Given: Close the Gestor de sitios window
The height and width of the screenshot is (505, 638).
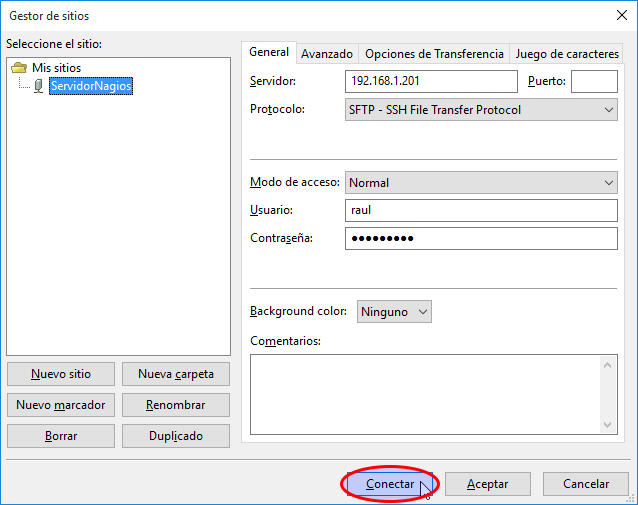Looking at the screenshot, I should [x=622, y=15].
